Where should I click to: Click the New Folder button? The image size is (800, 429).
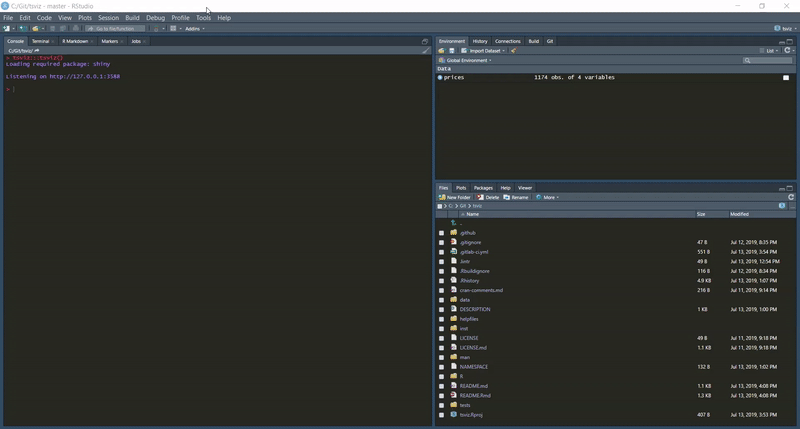[455, 197]
